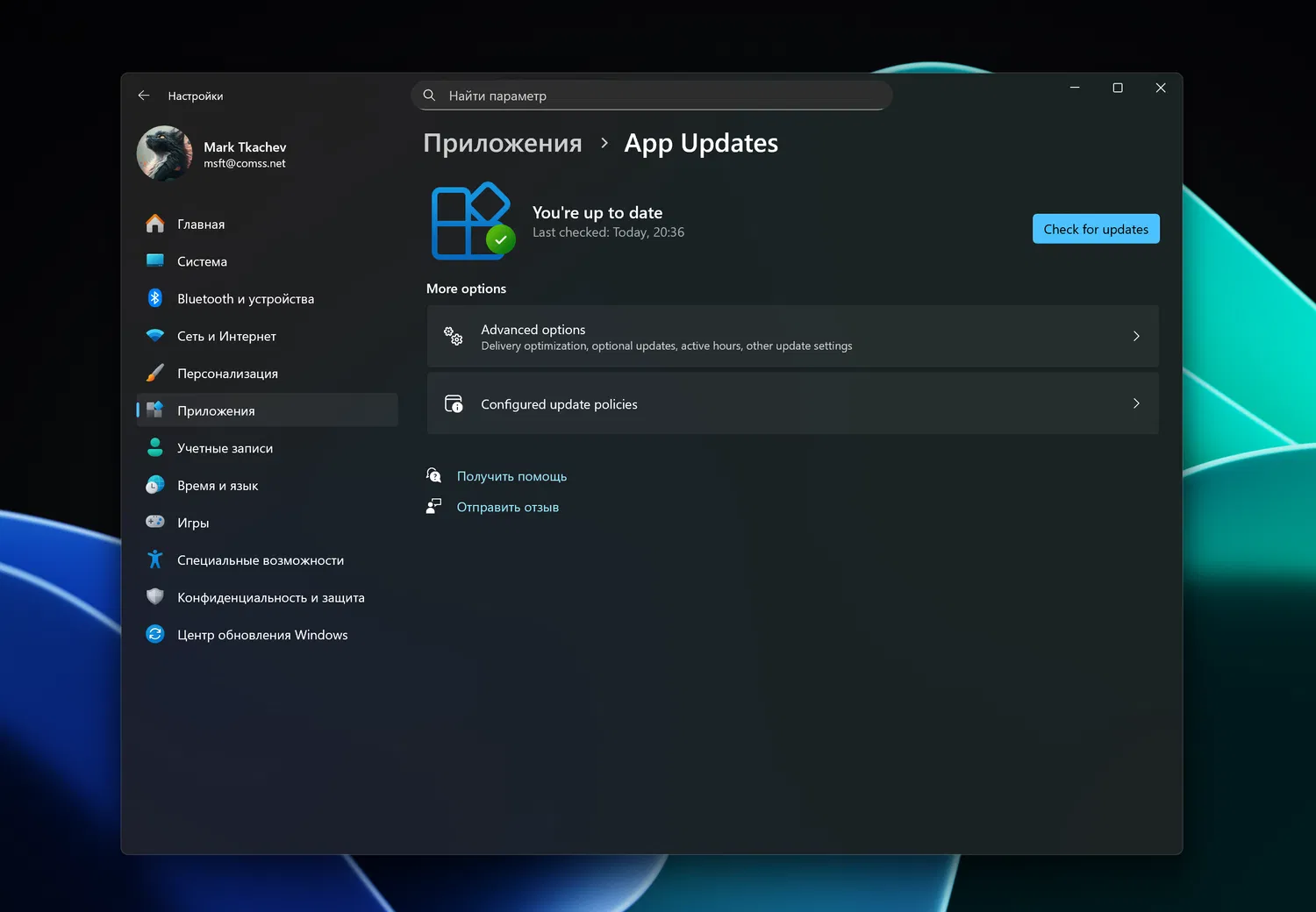Open Специальные возможности

tap(268, 559)
